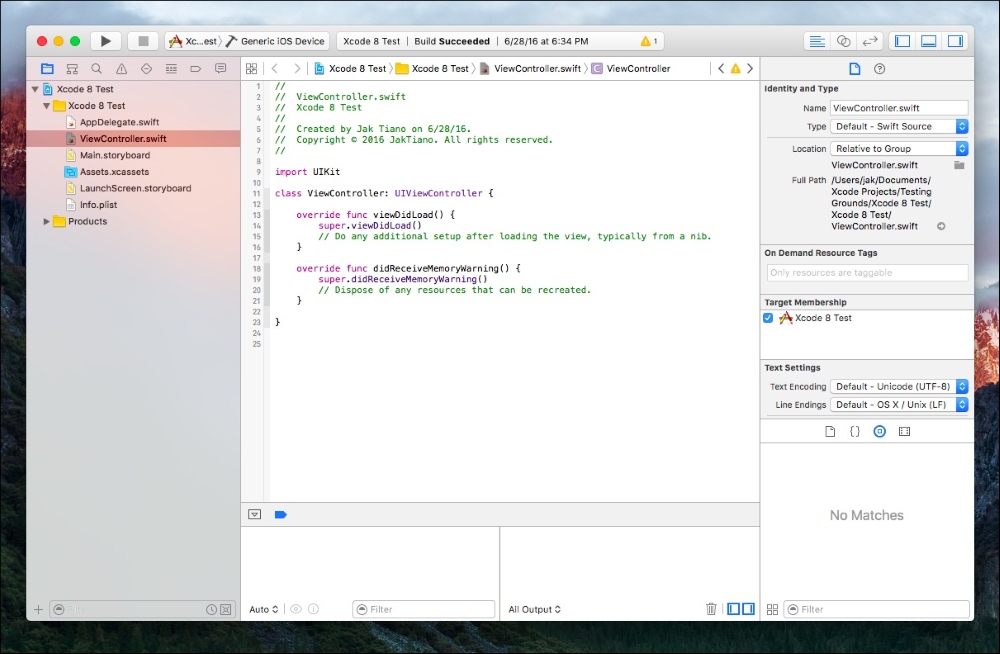1000x654 pixels.
Task: Click the add file plus button
Action: pos(38,609)
